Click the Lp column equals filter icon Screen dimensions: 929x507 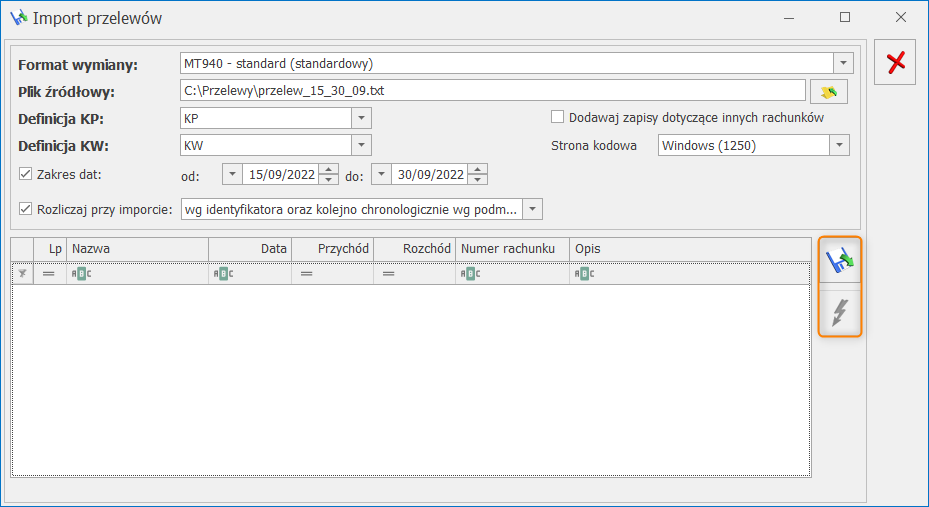click(49, 274)
